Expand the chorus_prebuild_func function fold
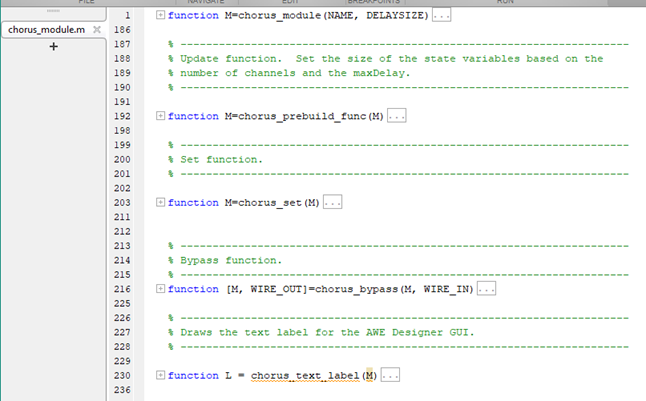This screenshot has width=646, height=401. (x=162, y=116)
